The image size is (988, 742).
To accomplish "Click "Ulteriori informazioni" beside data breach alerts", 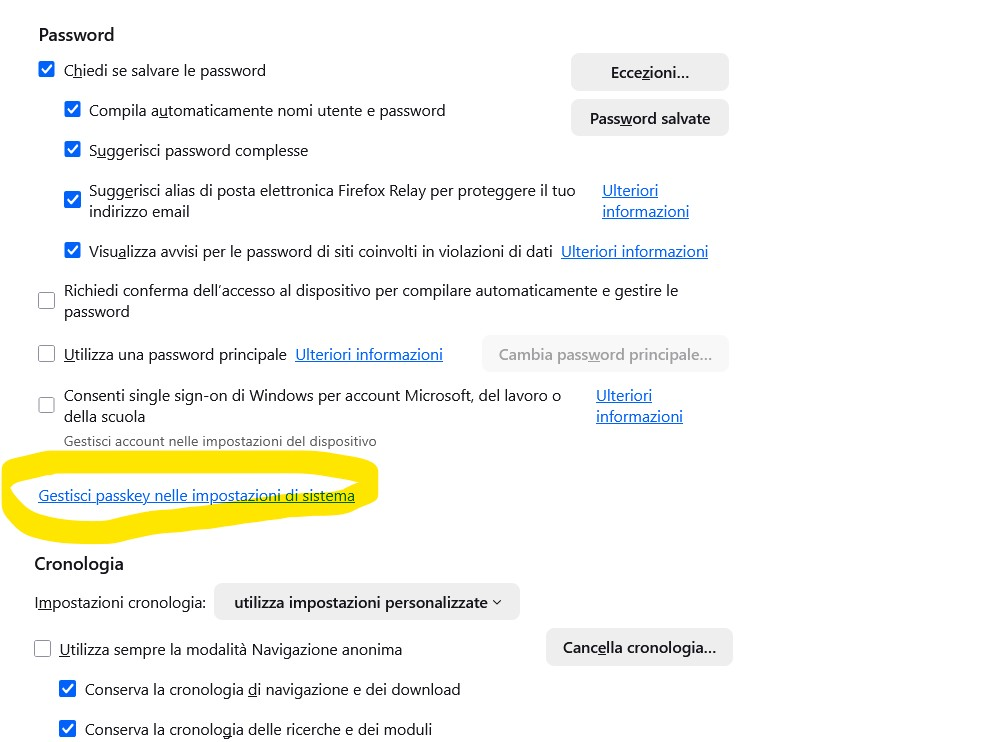I will [x=634, y=251].
